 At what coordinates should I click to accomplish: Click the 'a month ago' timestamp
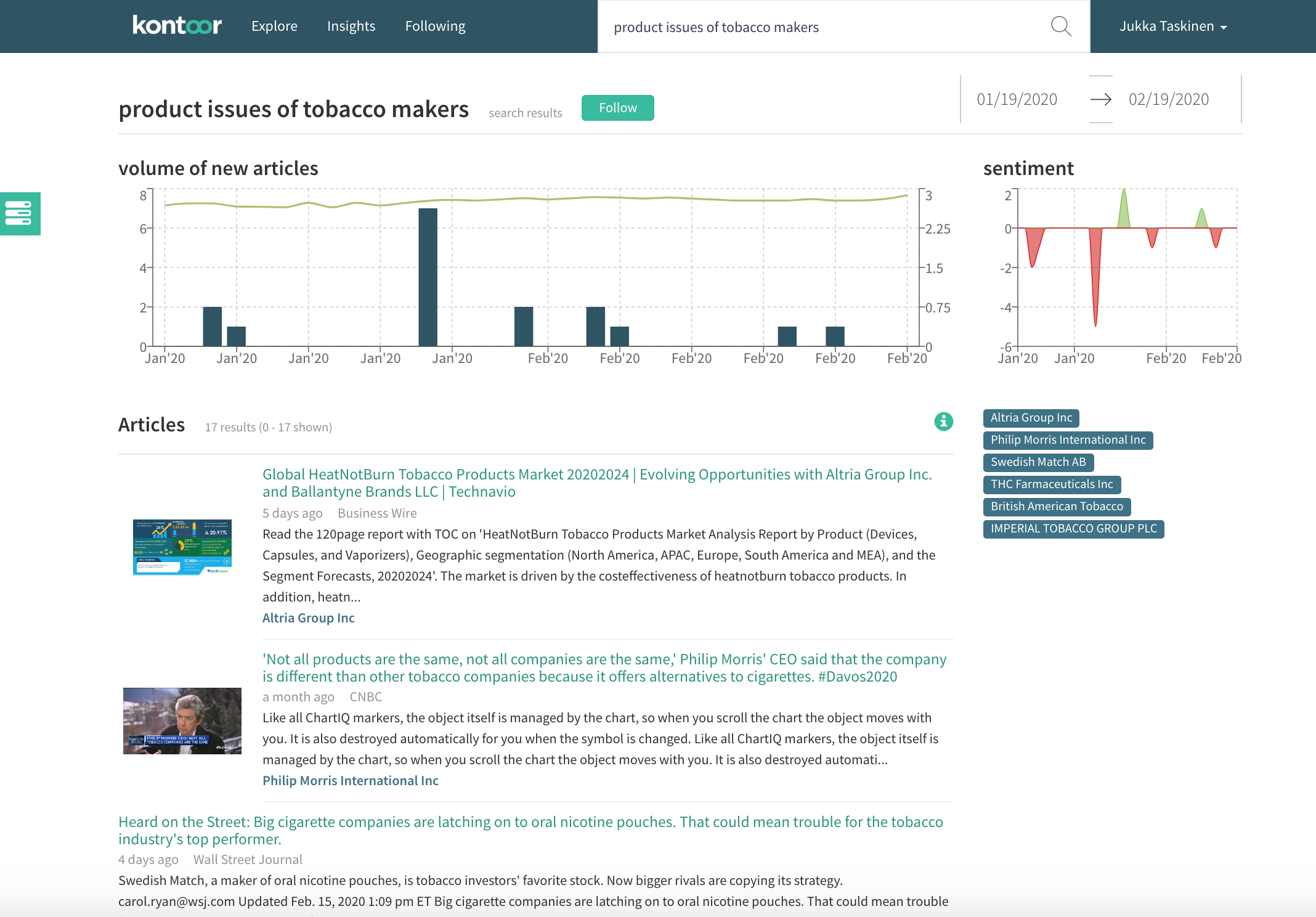[x=298, y=697]
